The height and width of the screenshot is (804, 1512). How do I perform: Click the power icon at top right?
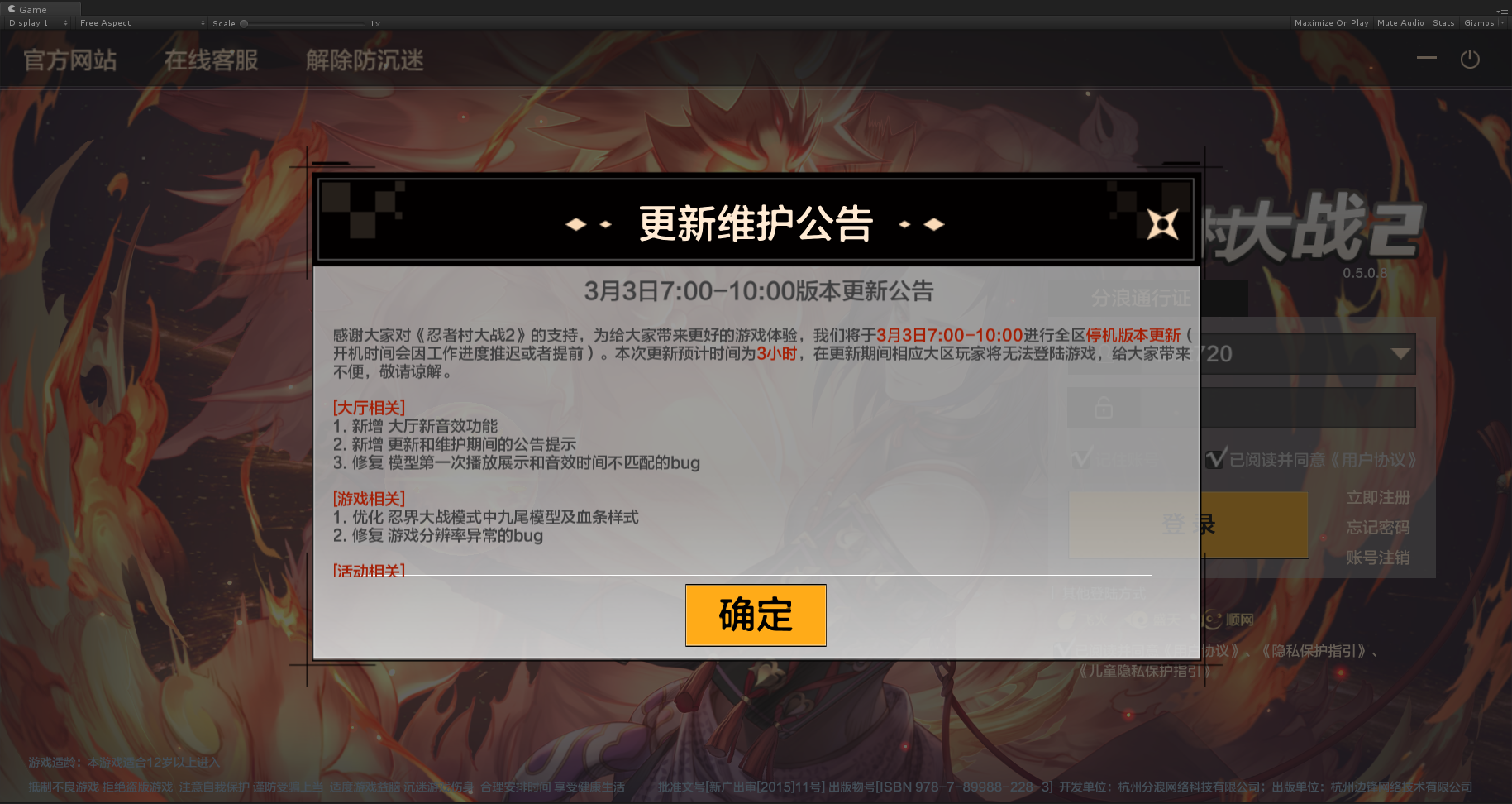coord(1470,59)
